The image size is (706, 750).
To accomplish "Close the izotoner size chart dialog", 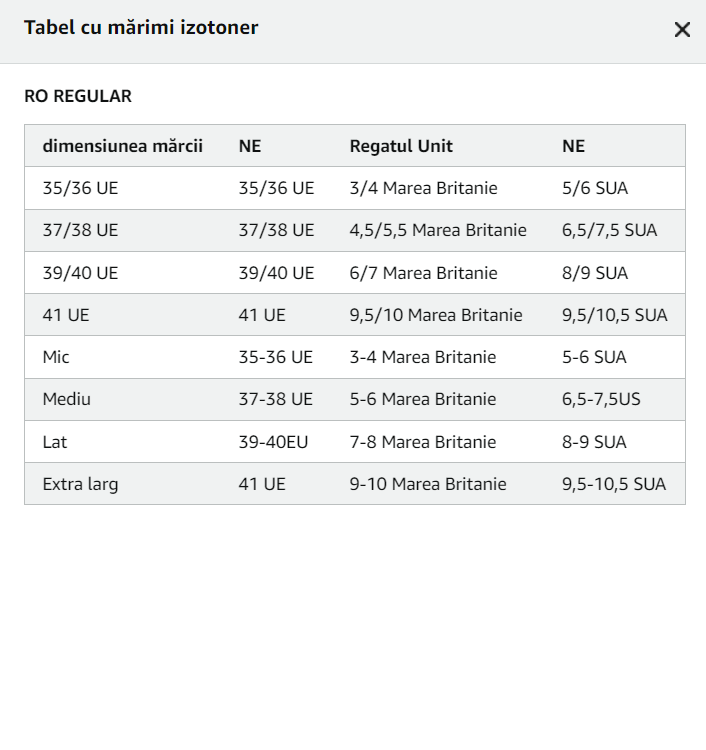I will point(682,30).
